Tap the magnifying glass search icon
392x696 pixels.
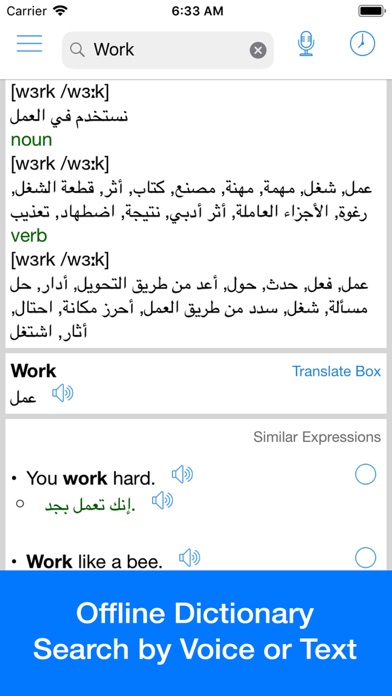tap(77, 50)
